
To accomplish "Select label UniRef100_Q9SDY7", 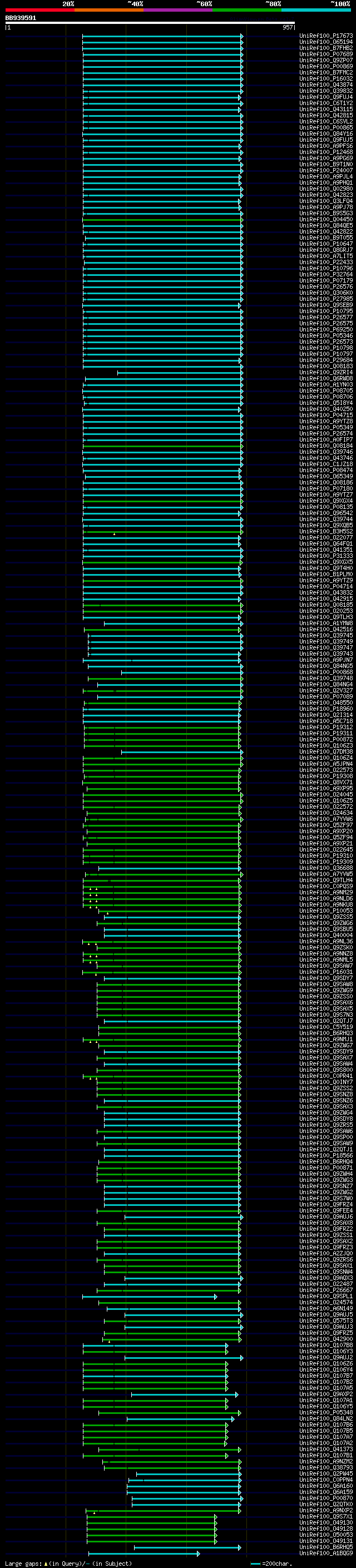I will coord(326,978).
